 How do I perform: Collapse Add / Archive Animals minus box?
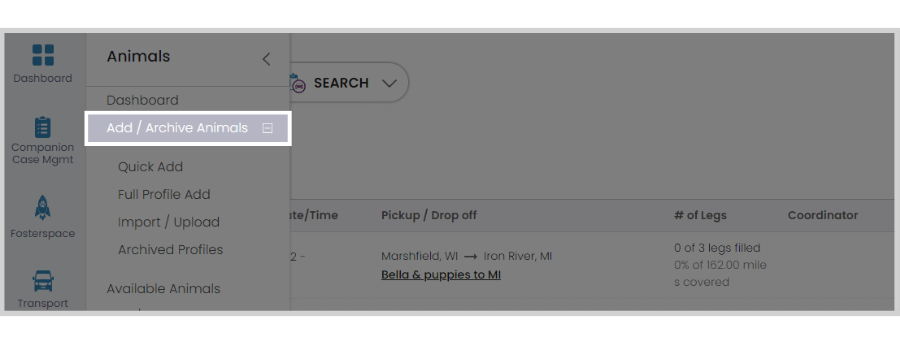click(267, 128)
